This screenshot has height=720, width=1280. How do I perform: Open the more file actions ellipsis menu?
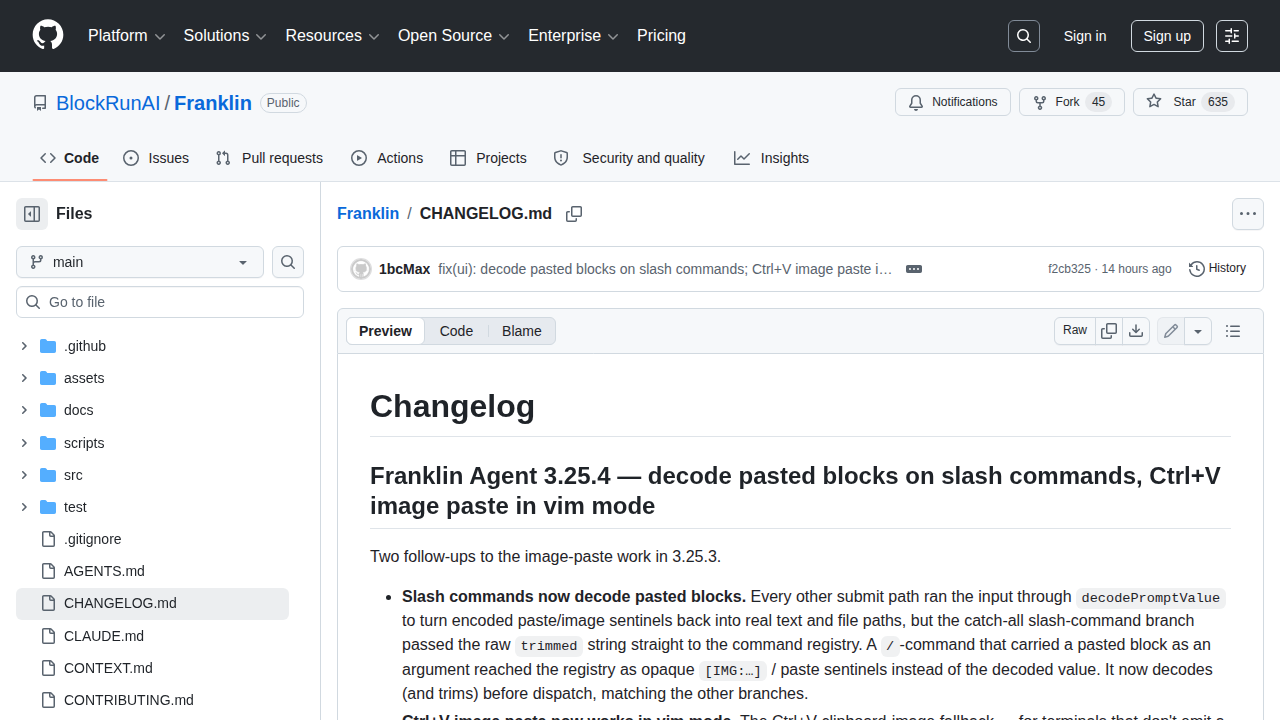point(1248,214)
